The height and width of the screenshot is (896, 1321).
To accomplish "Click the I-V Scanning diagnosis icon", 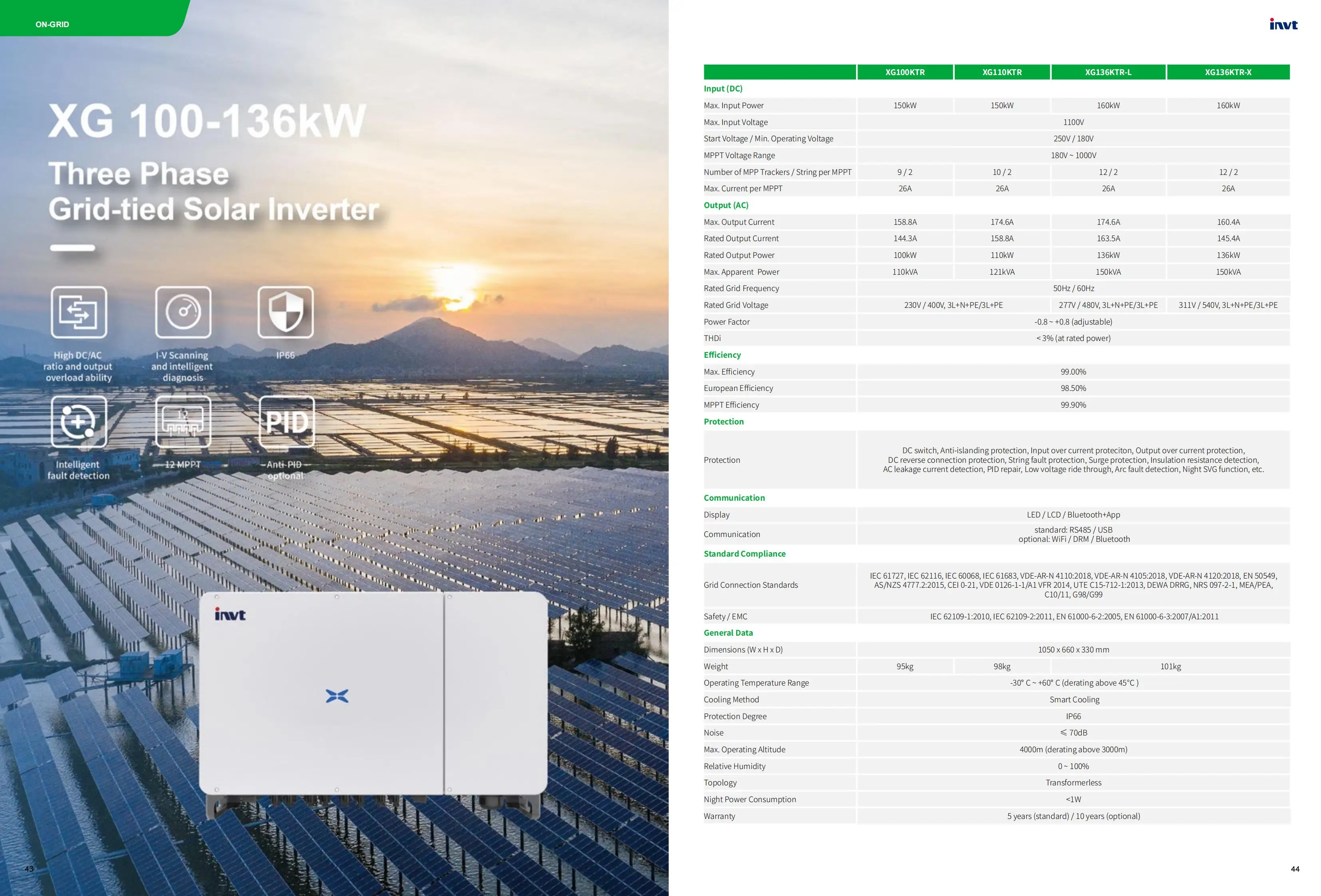I will click(183, 313).
